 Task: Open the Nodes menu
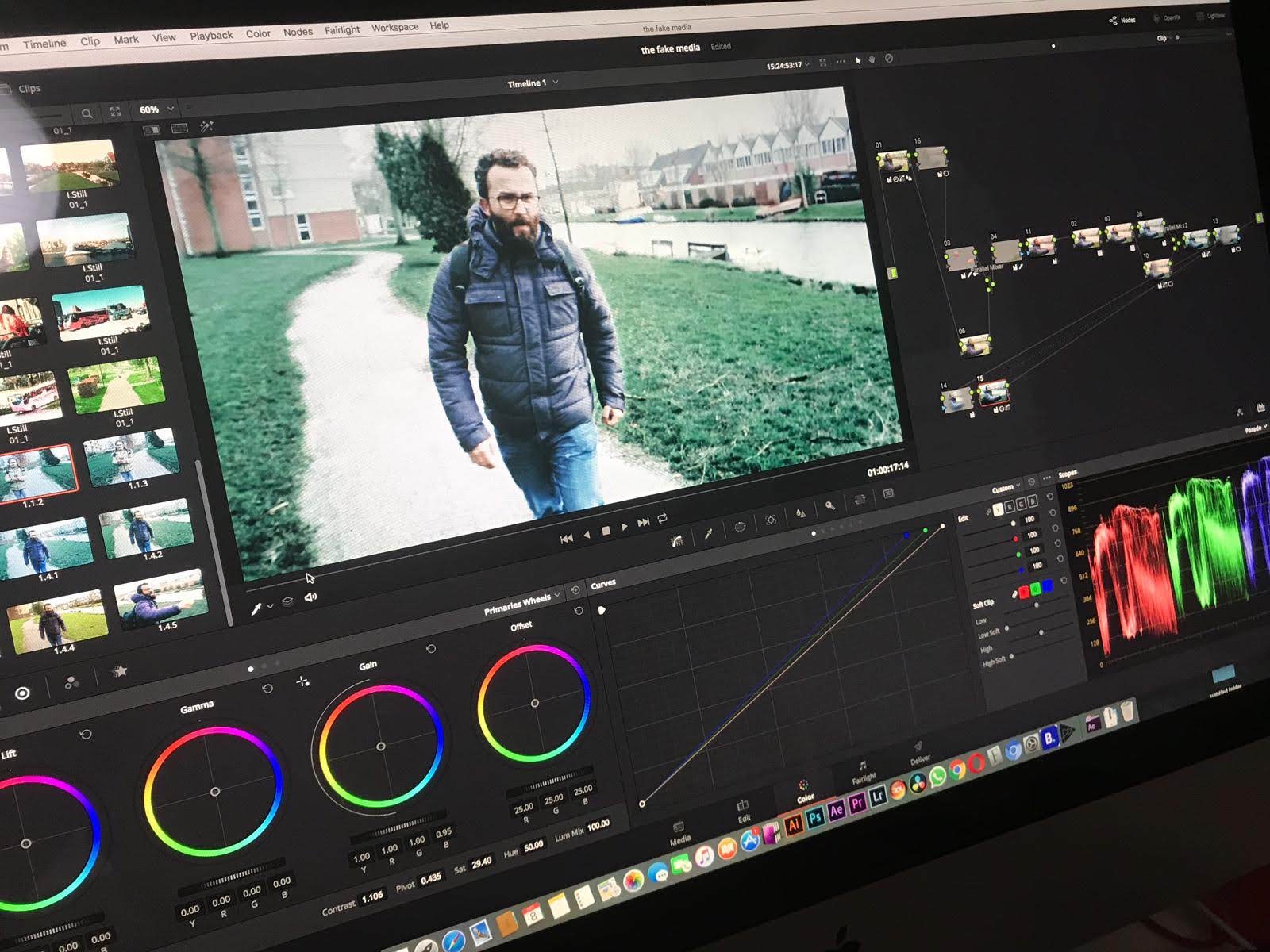pos(298,32)
